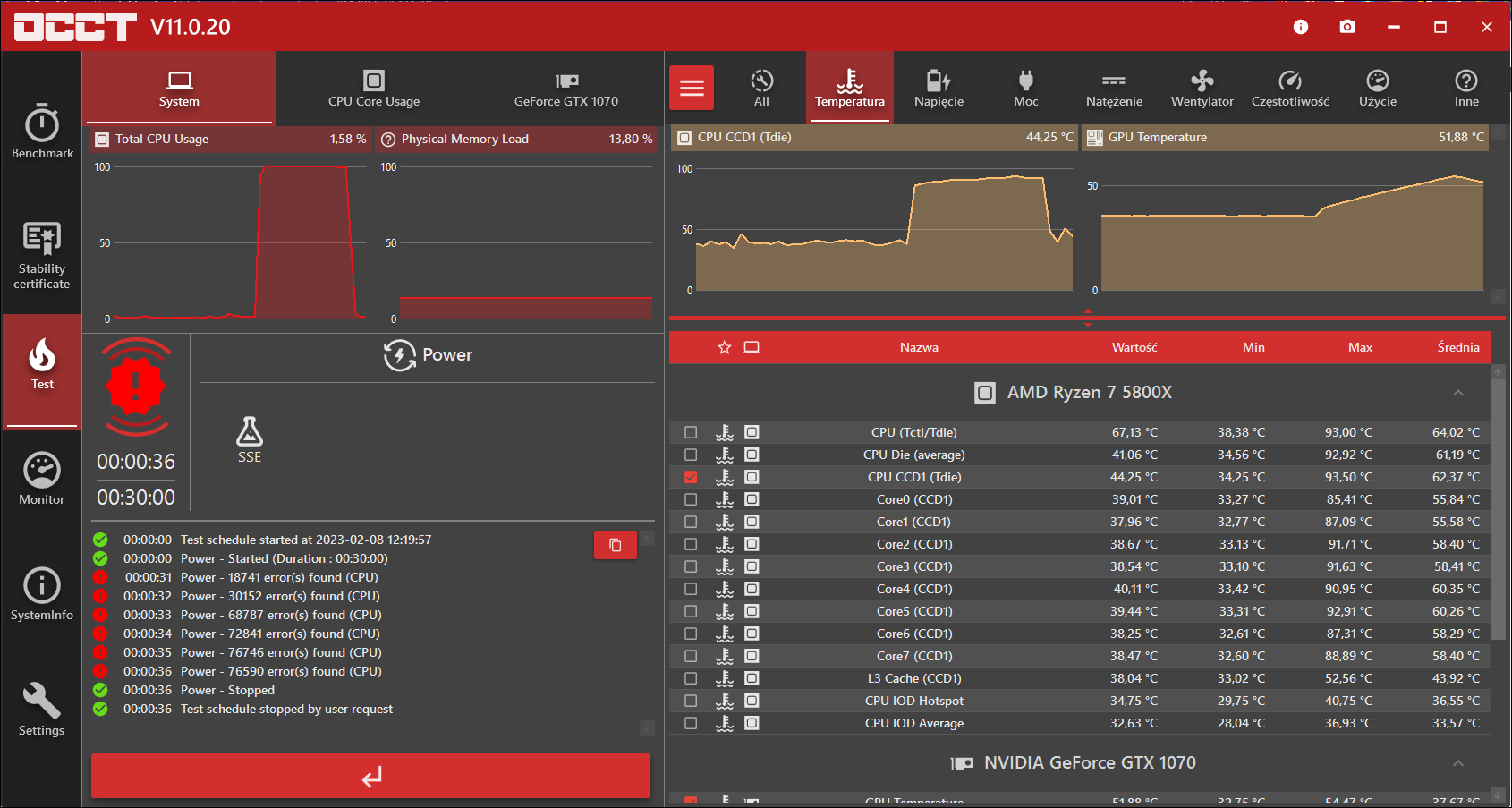This screenshot has width=1512, height=808.
Task: Sort by the Nazwa column header
Action: click(919, 347)
